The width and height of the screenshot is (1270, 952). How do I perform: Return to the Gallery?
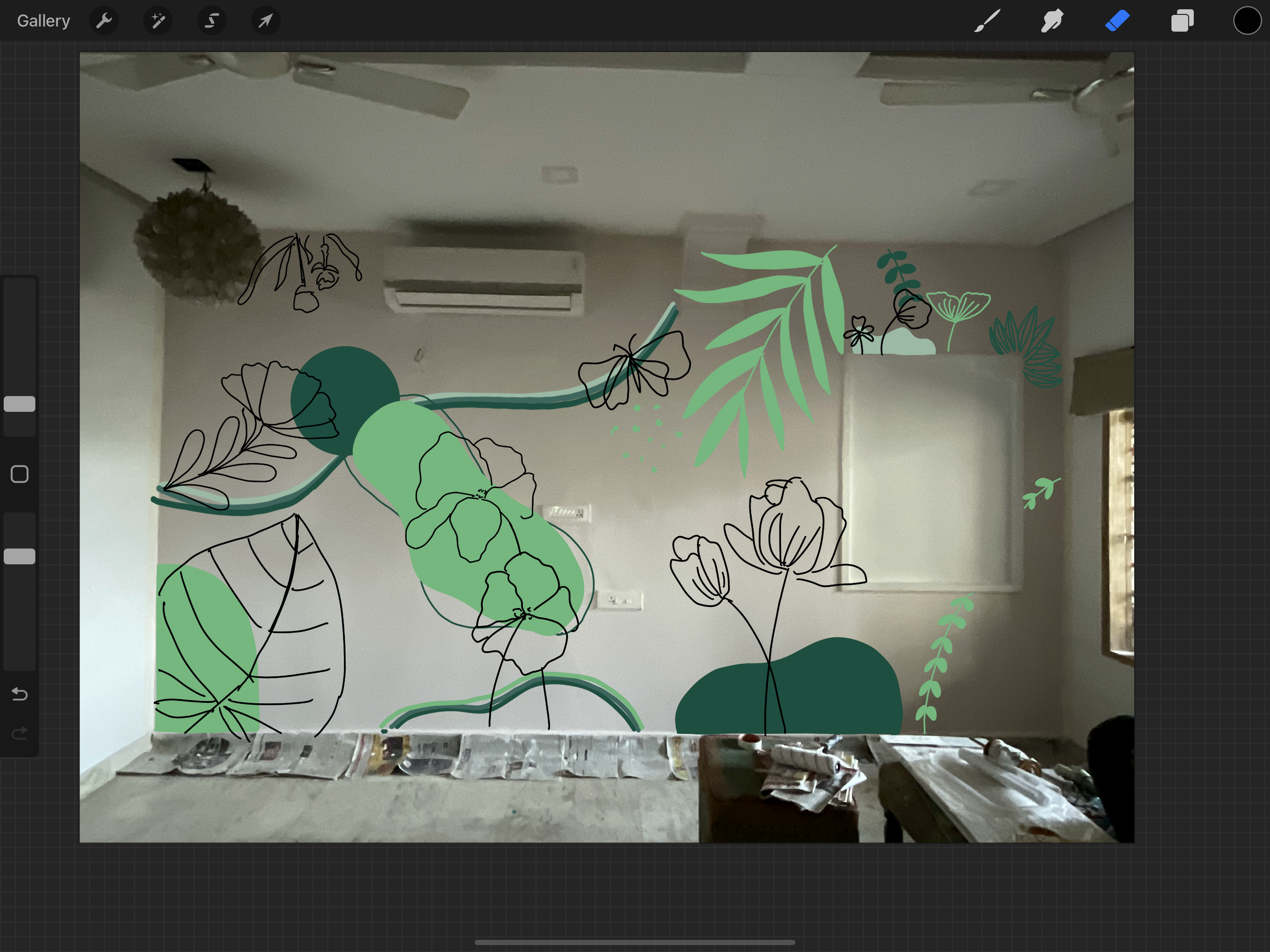[43, 21]
